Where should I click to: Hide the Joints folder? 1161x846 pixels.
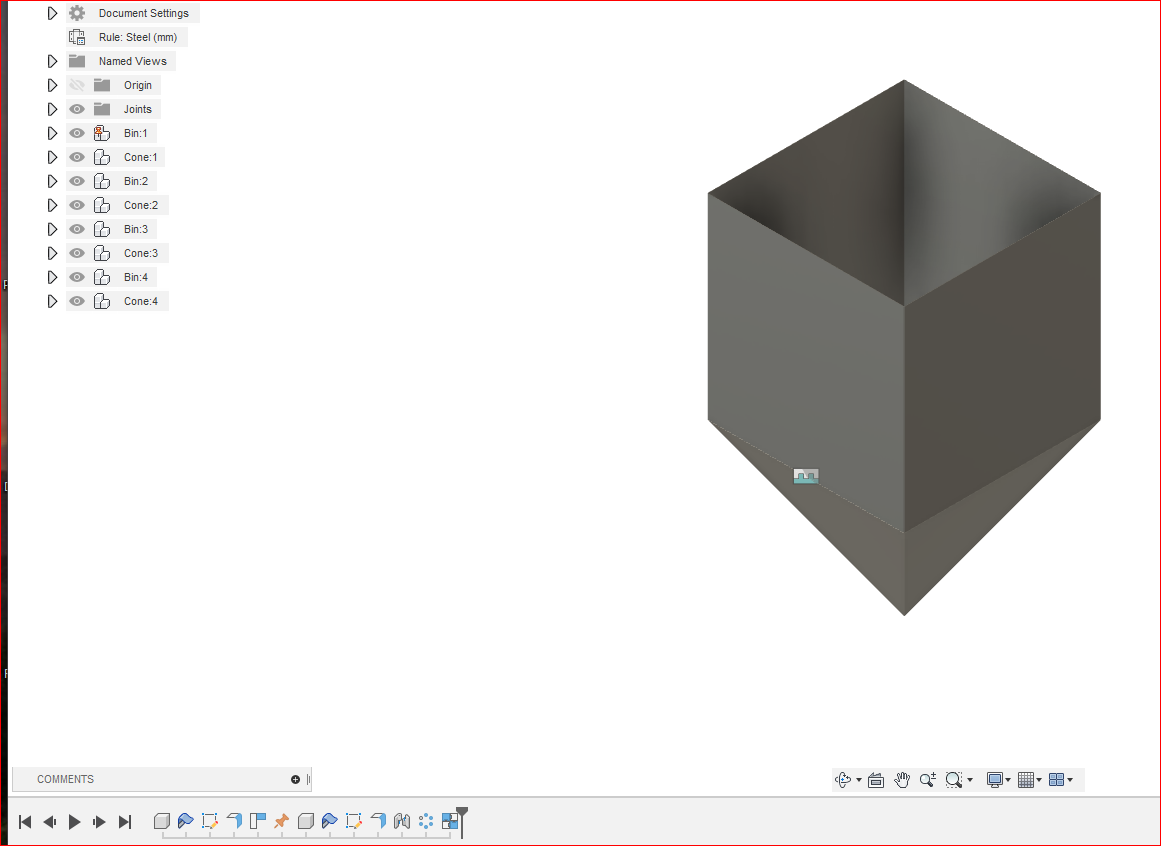(77, 110)
